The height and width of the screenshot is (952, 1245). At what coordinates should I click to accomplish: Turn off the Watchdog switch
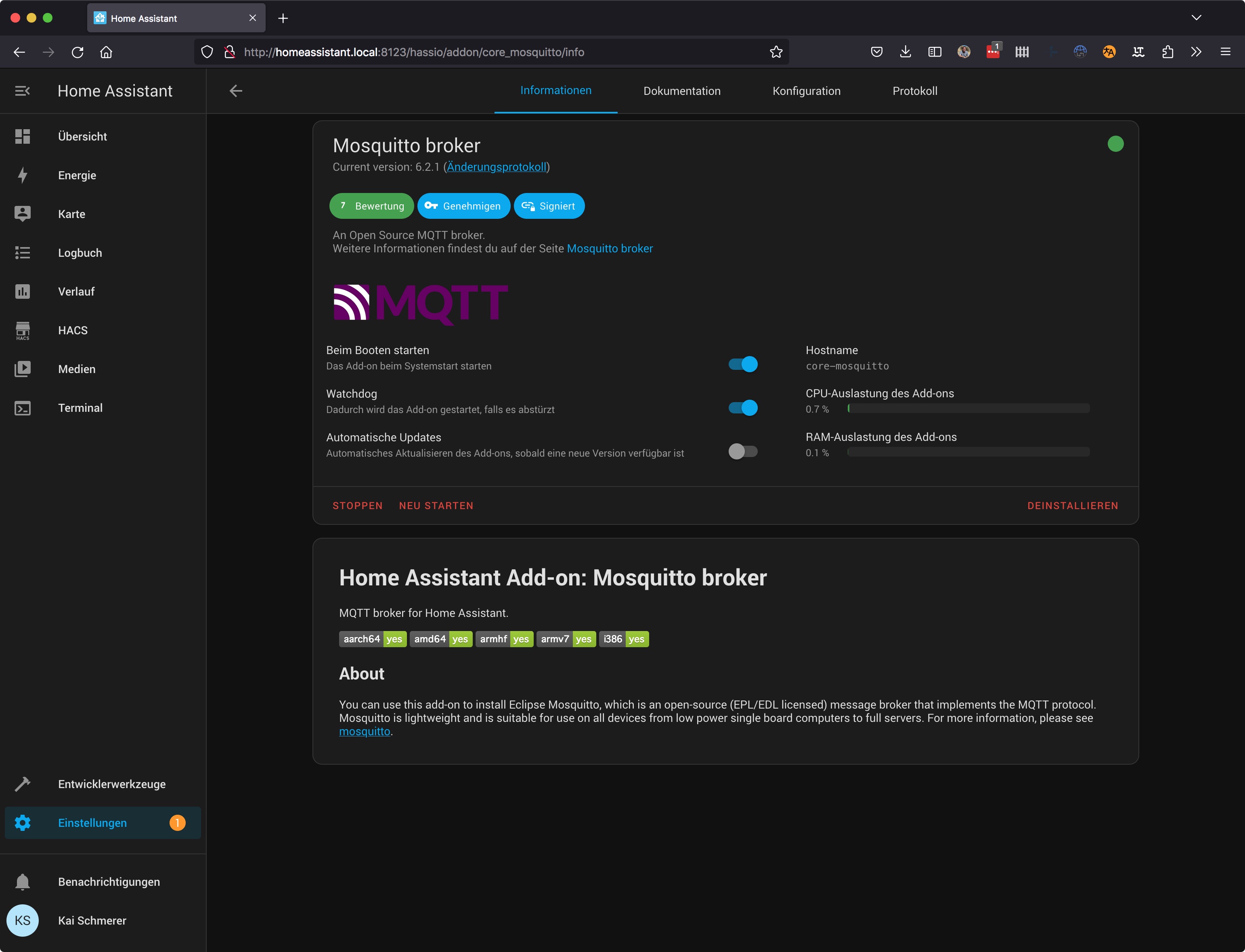(743, 407)
